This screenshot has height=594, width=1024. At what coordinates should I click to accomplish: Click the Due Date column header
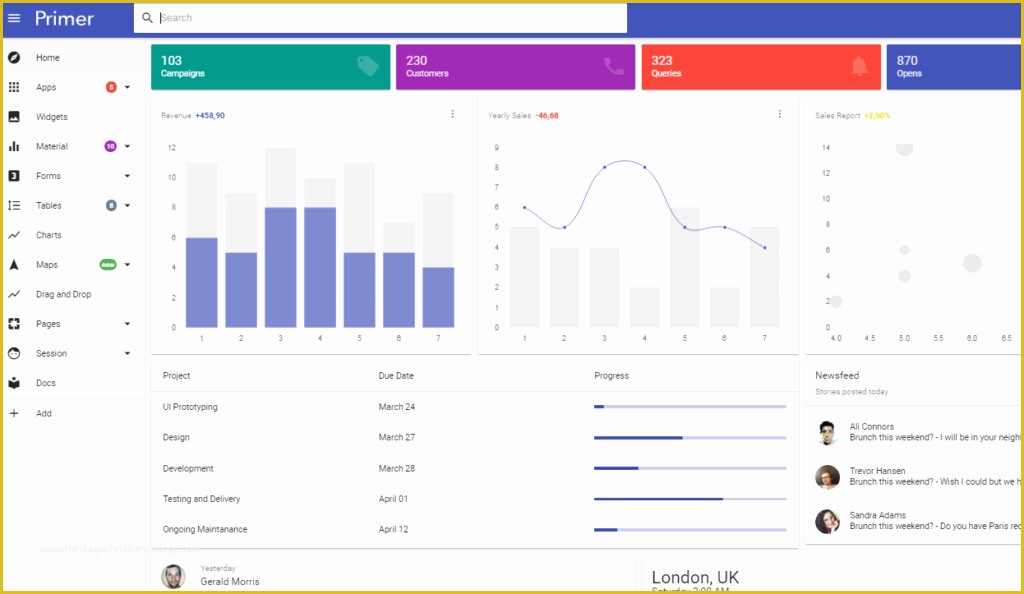(396, 375)
